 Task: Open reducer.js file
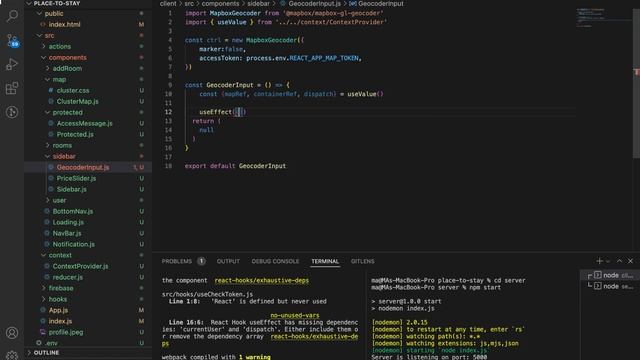(x=68, y=277)
